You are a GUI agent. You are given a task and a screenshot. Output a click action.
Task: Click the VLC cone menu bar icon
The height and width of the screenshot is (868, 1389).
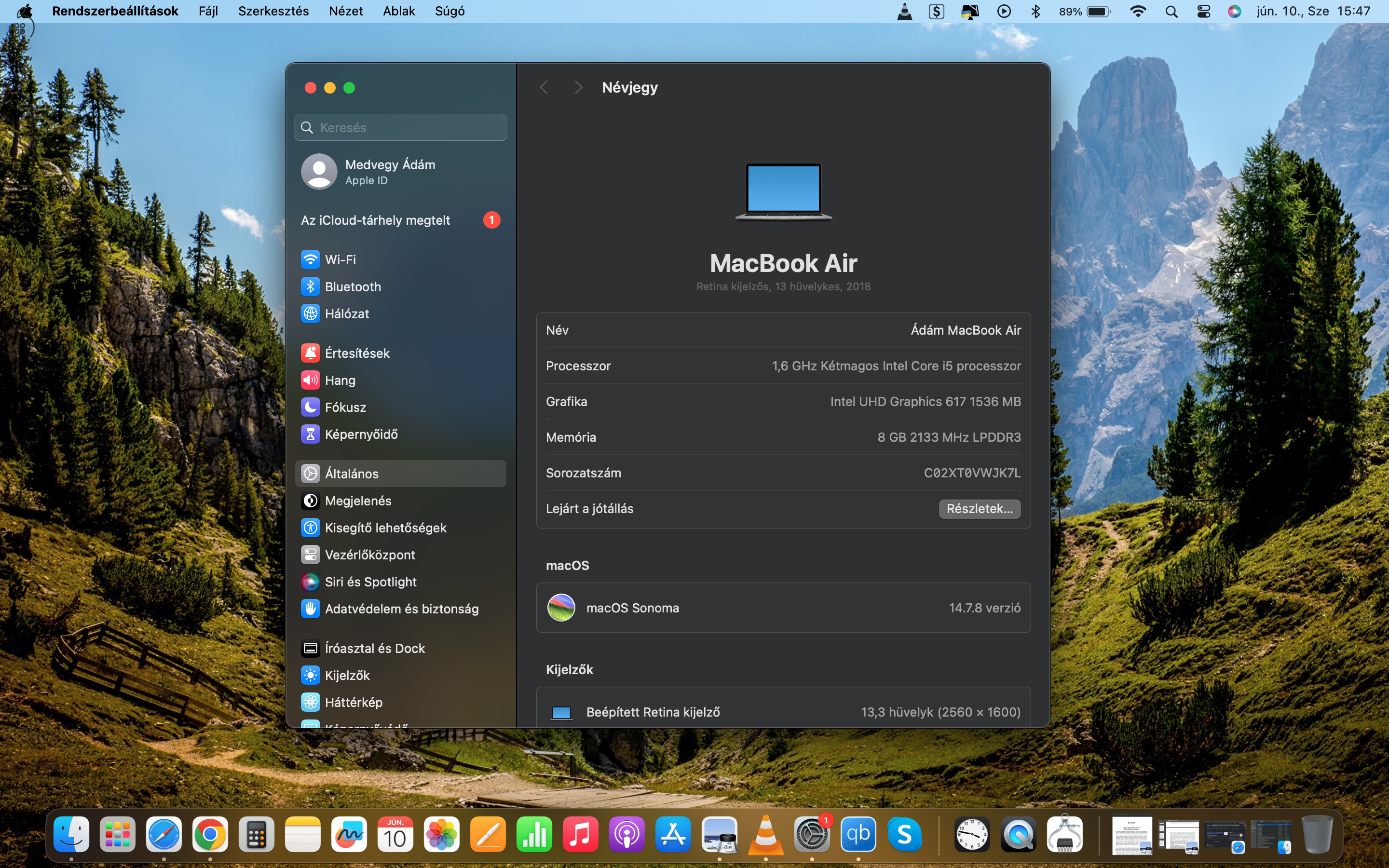(905, 12)
